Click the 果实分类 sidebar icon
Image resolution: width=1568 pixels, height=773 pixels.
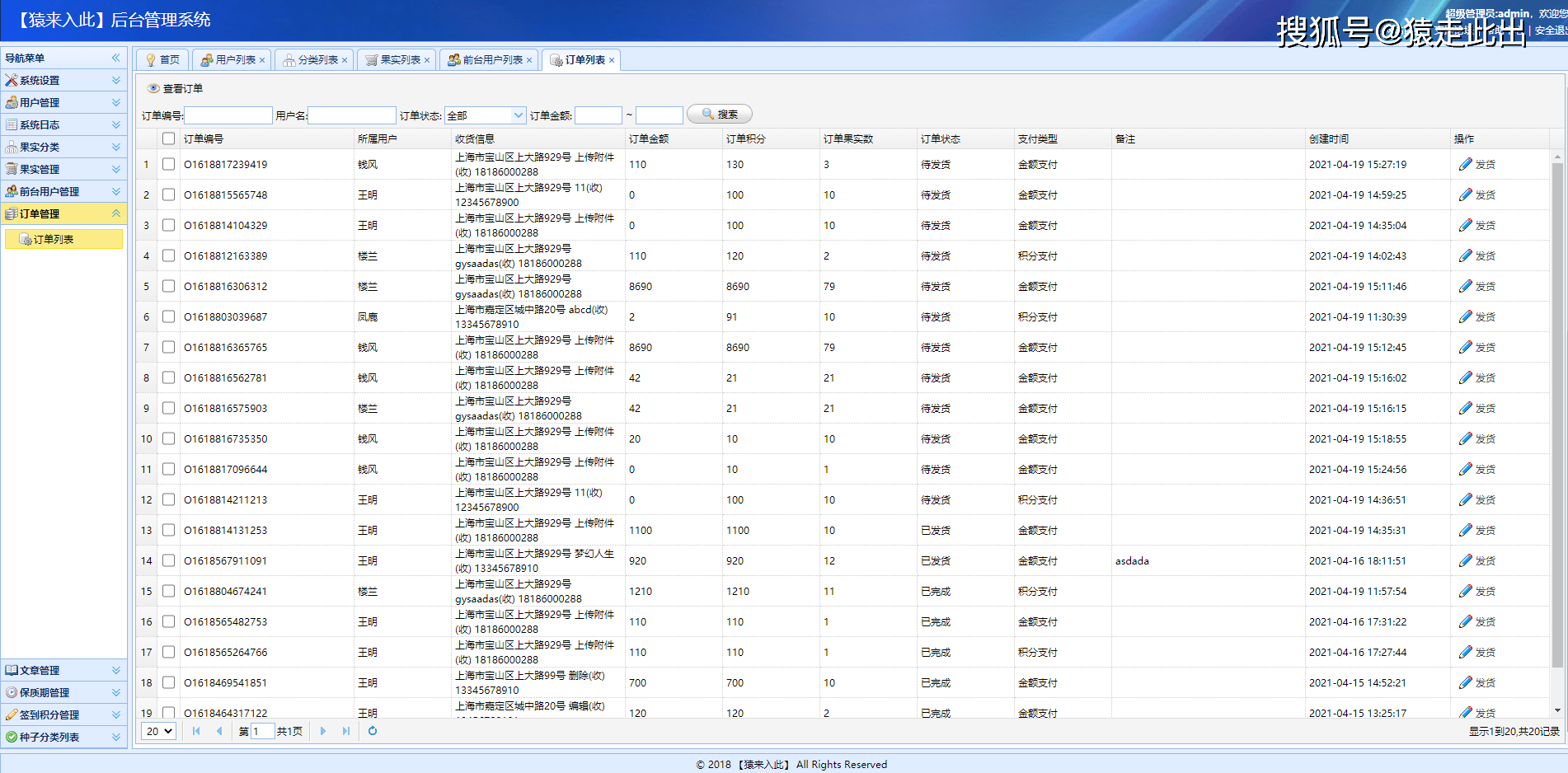(12, 147)
